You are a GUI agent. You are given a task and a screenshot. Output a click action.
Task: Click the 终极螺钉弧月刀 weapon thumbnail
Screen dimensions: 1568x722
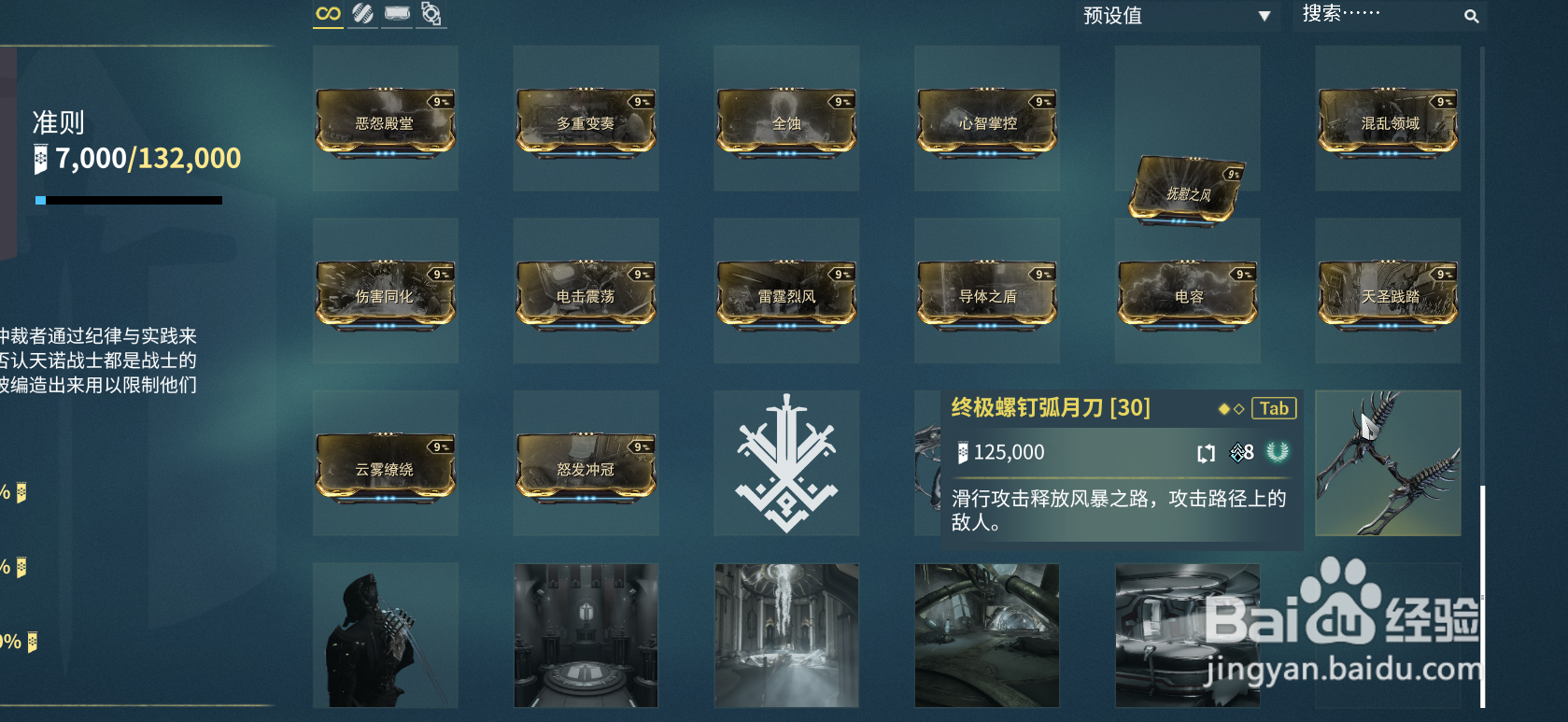(1388, 463)
